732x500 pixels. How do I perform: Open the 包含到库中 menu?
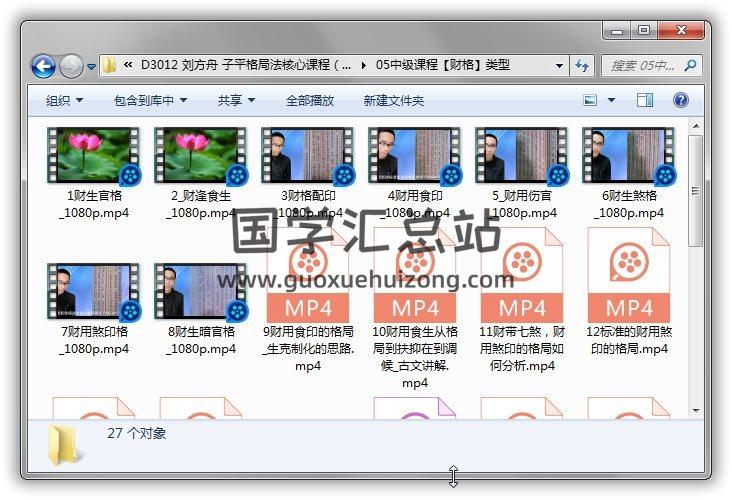(x=150, y=100)
